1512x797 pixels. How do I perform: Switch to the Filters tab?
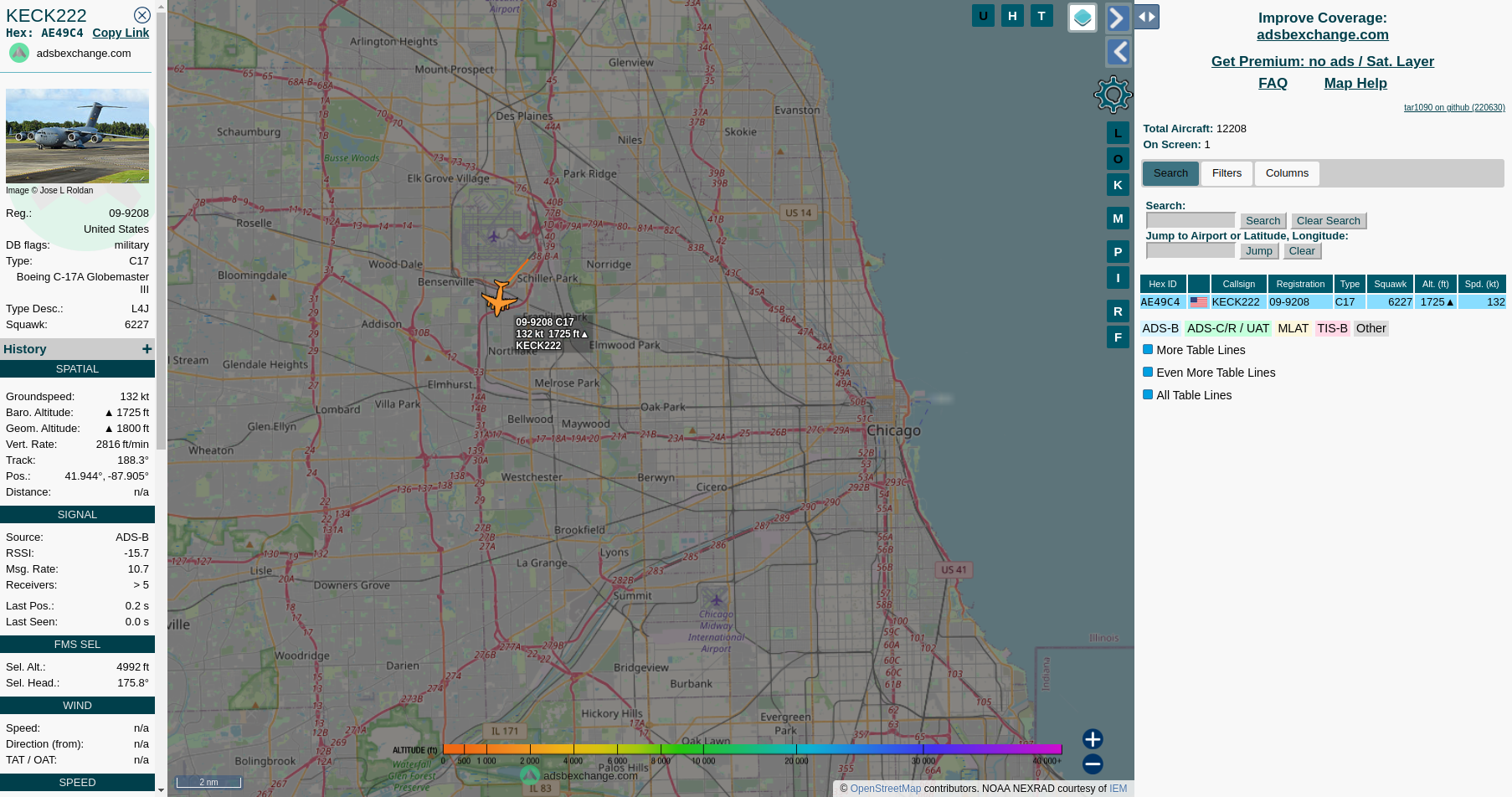point(1227,173)
